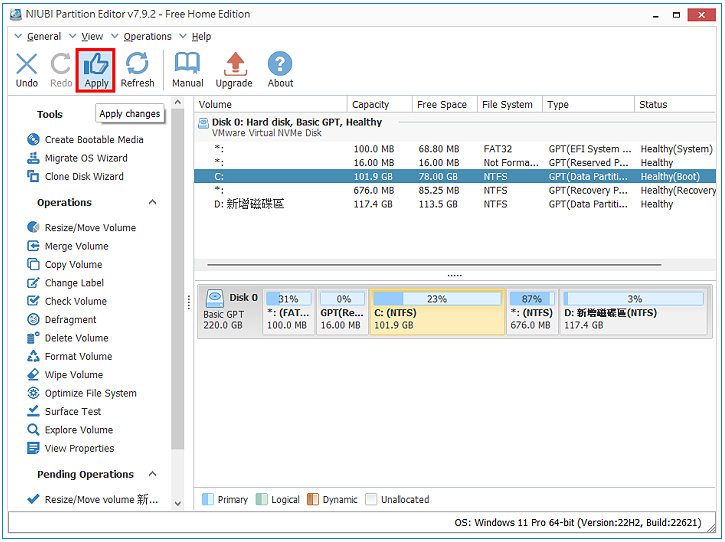Click the D: 117.4 GB partition block
Viewport: 725px width, 542px height.
pos(633,312)
